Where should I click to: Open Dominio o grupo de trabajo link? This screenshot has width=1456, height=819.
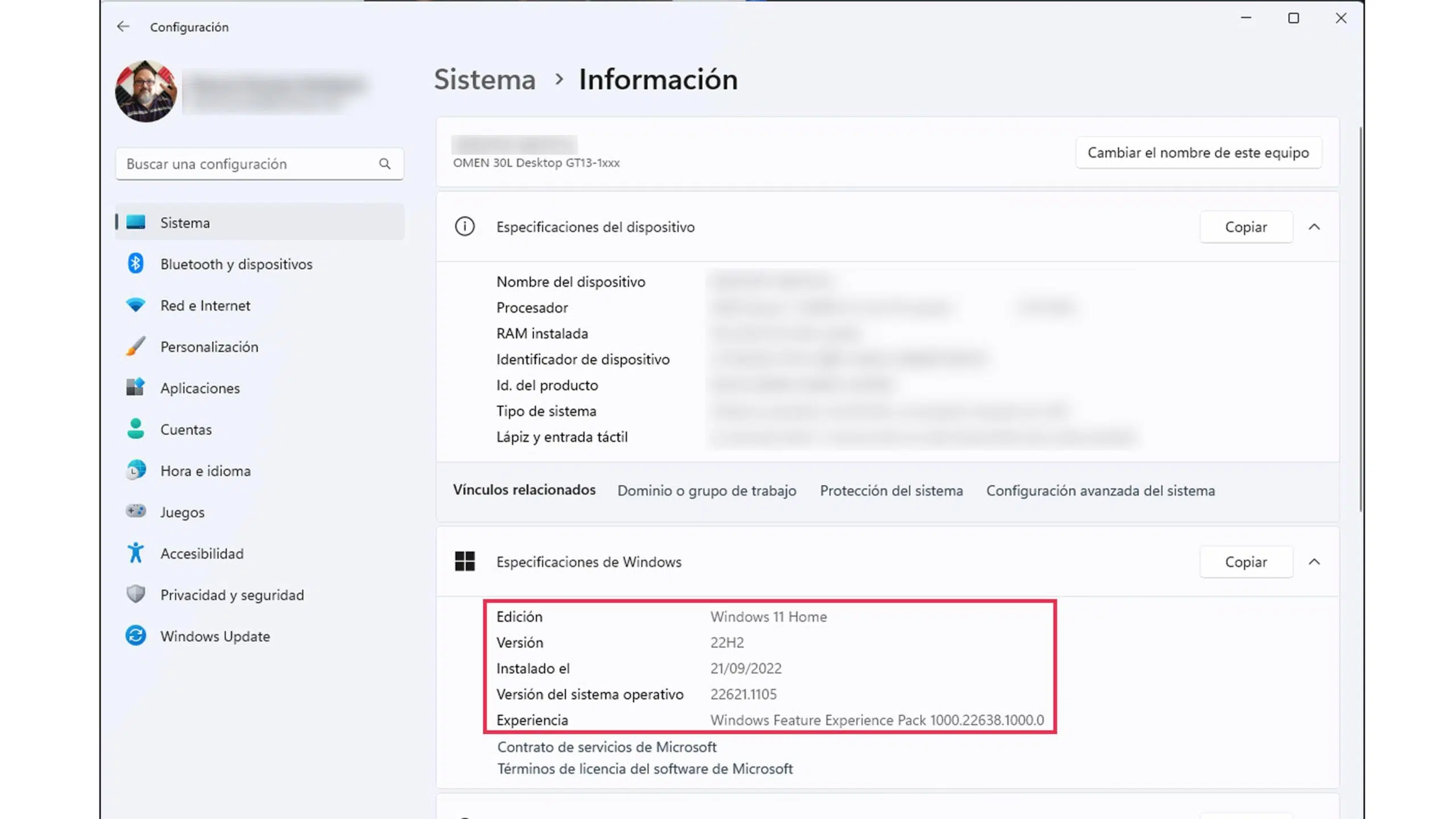[x=707, y=490]
